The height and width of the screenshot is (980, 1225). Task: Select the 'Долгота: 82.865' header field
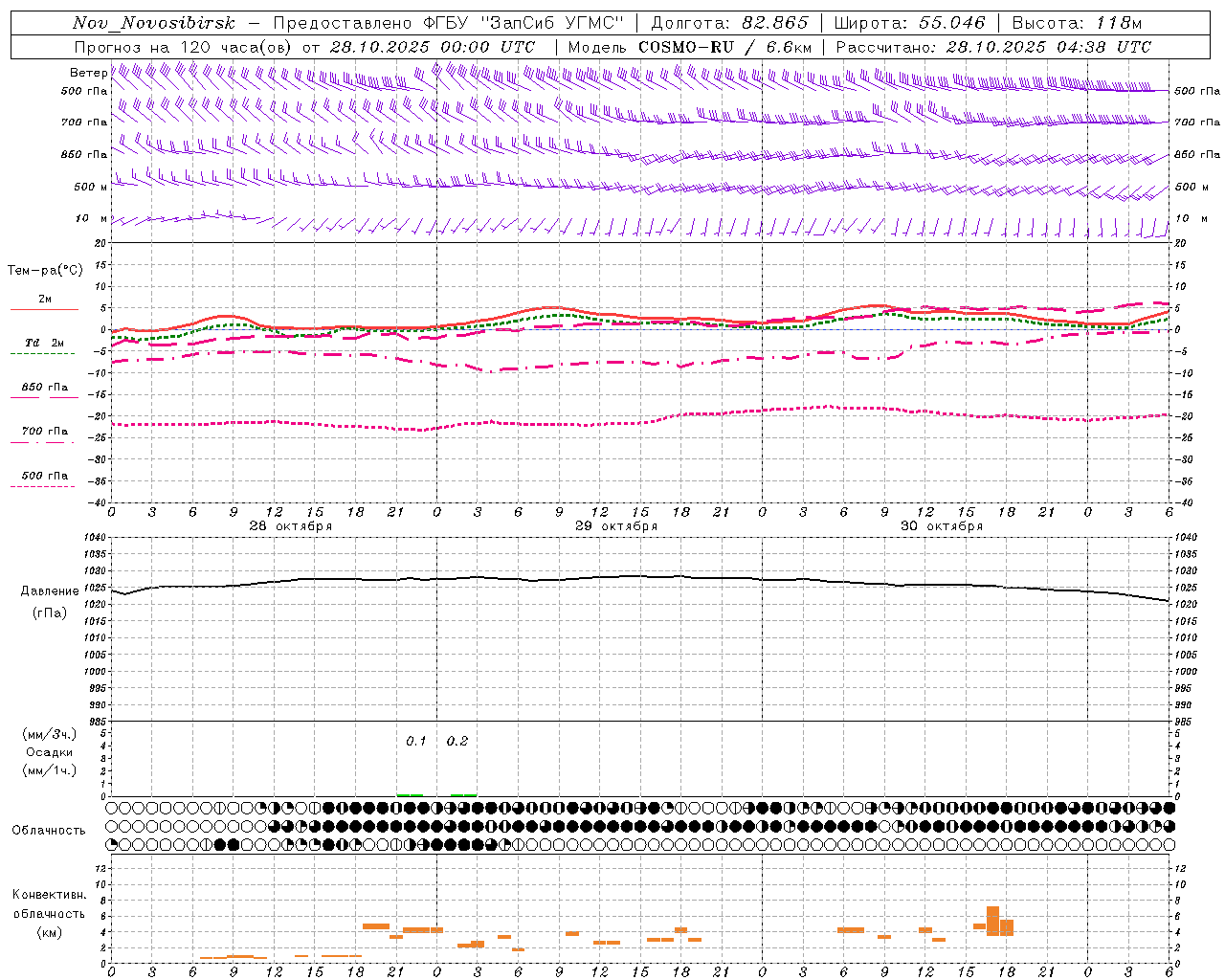[729, 23]
